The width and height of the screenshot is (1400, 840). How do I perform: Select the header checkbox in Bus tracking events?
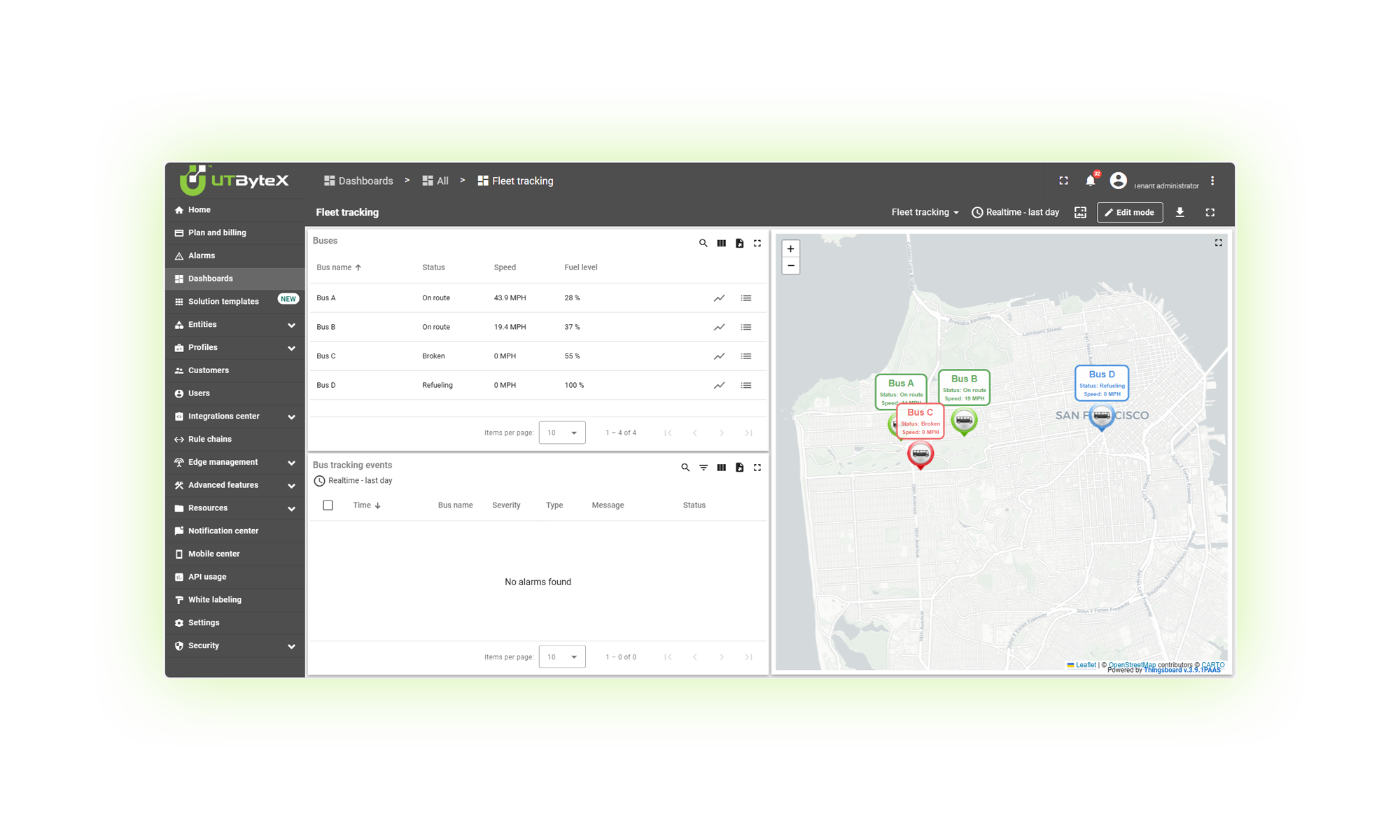(x=328, y=505)
